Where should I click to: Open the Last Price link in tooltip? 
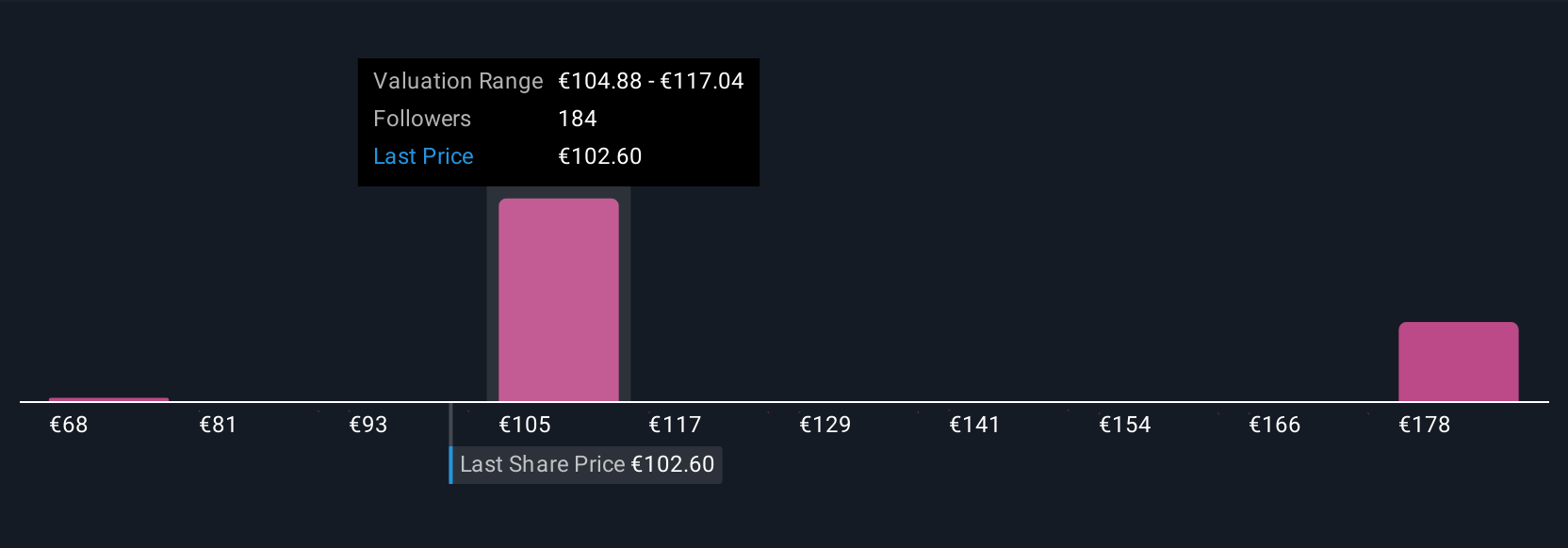[423, 156]
